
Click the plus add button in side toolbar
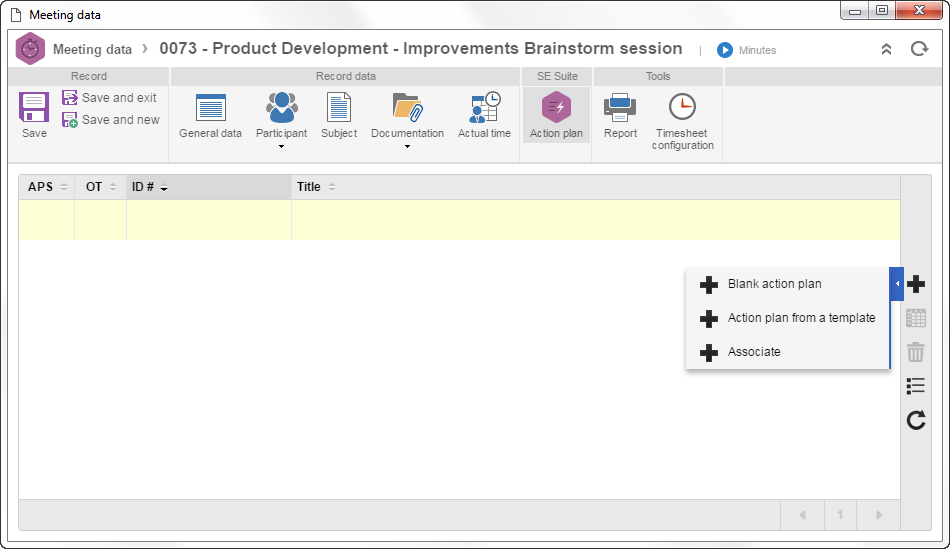(x=916, y=284)
